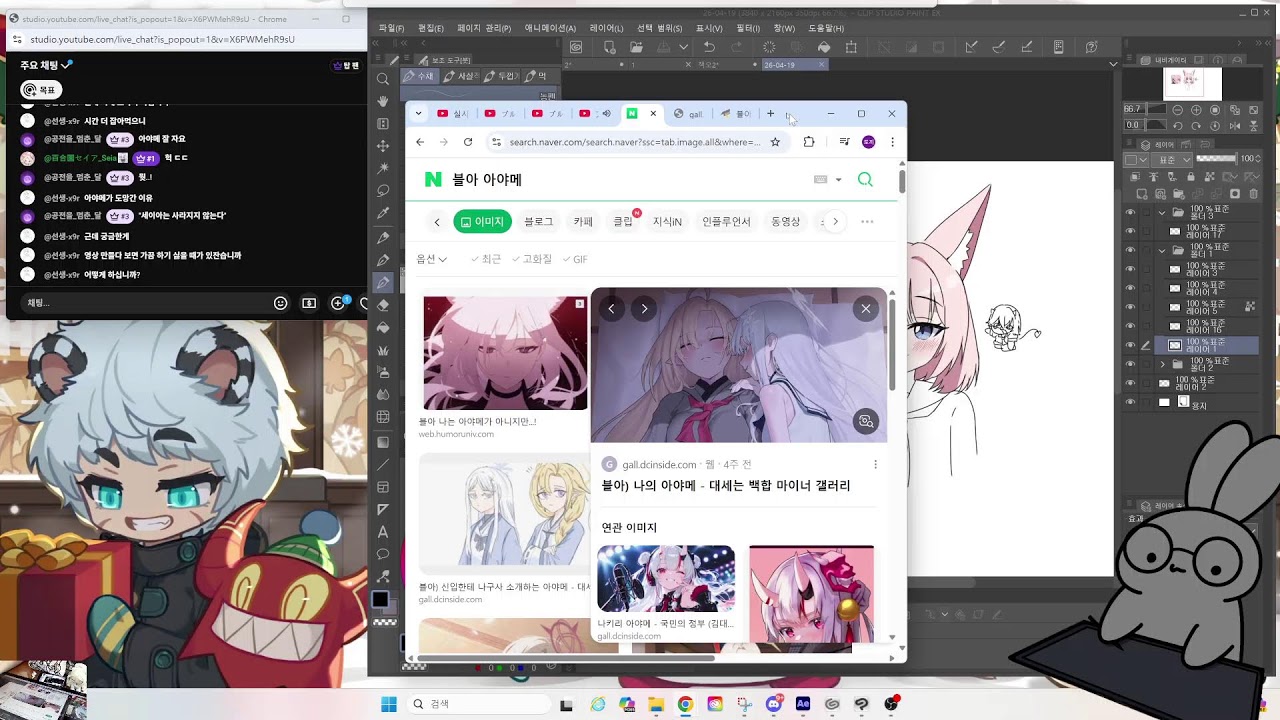
Task: Select the Hand move tool in Clip Studio
Action: point(383,101)
